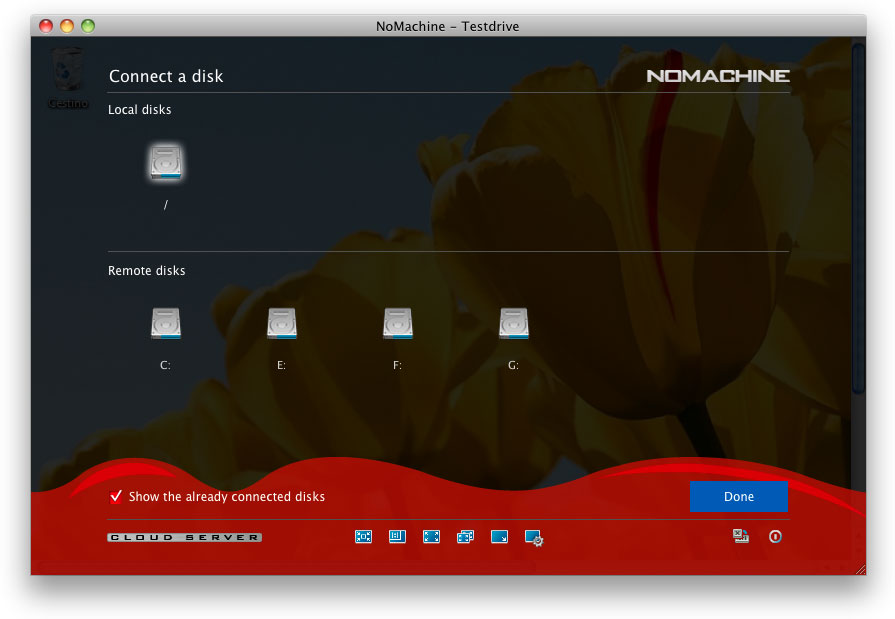Click the Cloud Server label
895x619 pixels.
(x=185, y=538)
